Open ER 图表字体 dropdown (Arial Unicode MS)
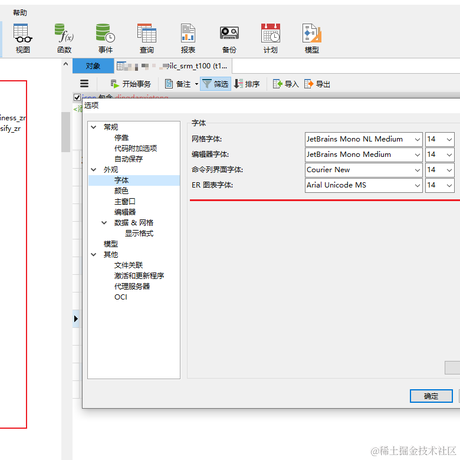Image resolution: width=460 pixels, height=460 pixels. pyautogui.click(x=364, y=185)
